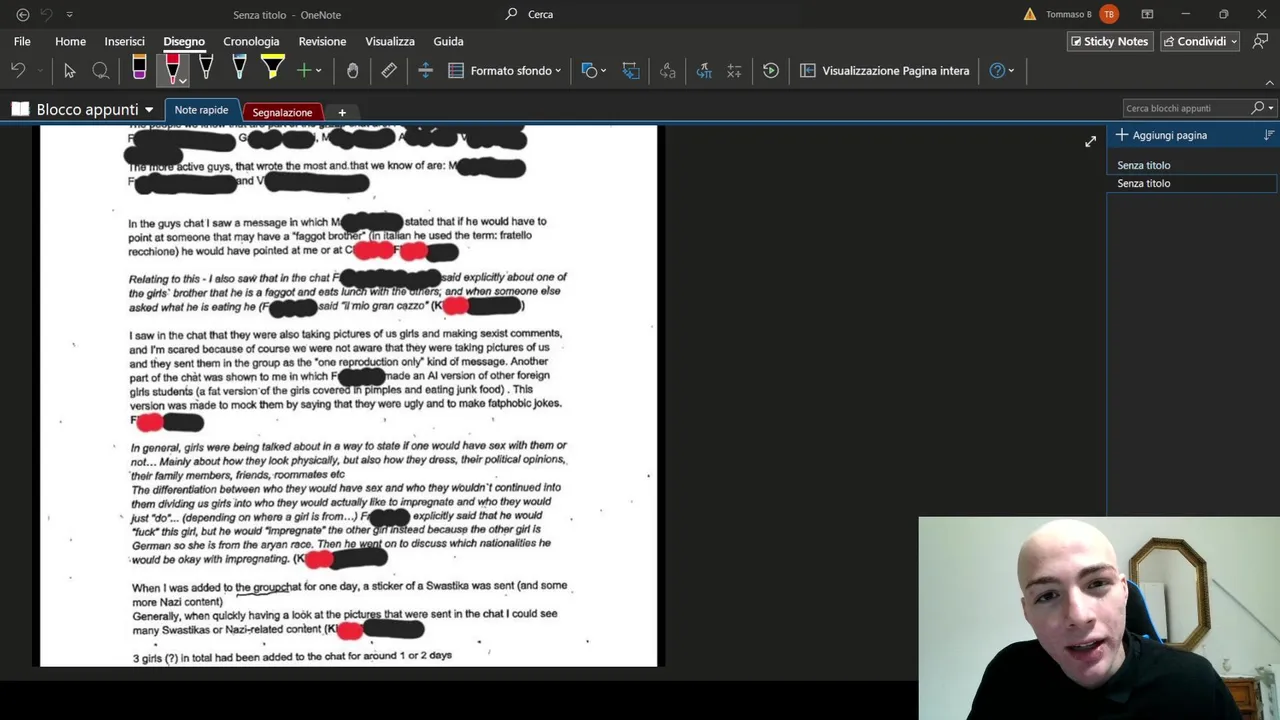
Task: Click the Undo arrow
Action: coord(18,70)
